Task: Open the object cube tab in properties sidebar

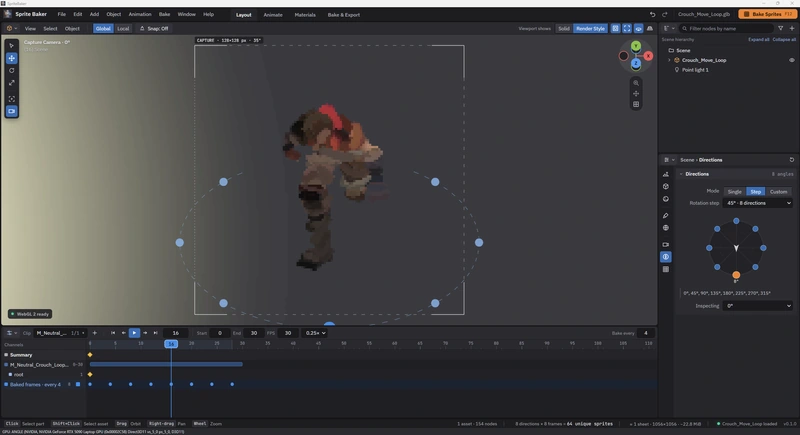Action: (x=666, y=187)
